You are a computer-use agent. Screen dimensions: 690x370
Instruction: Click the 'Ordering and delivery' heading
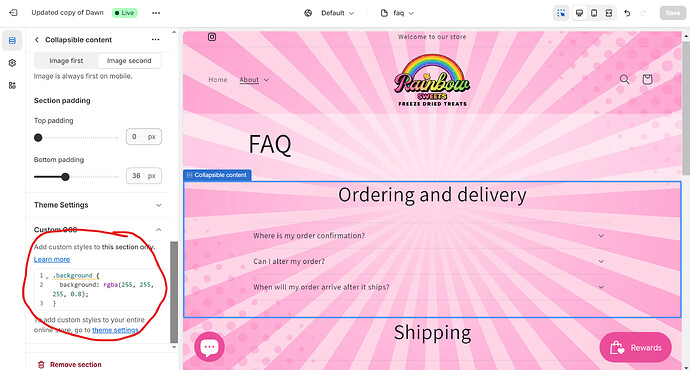pos(432,195)
